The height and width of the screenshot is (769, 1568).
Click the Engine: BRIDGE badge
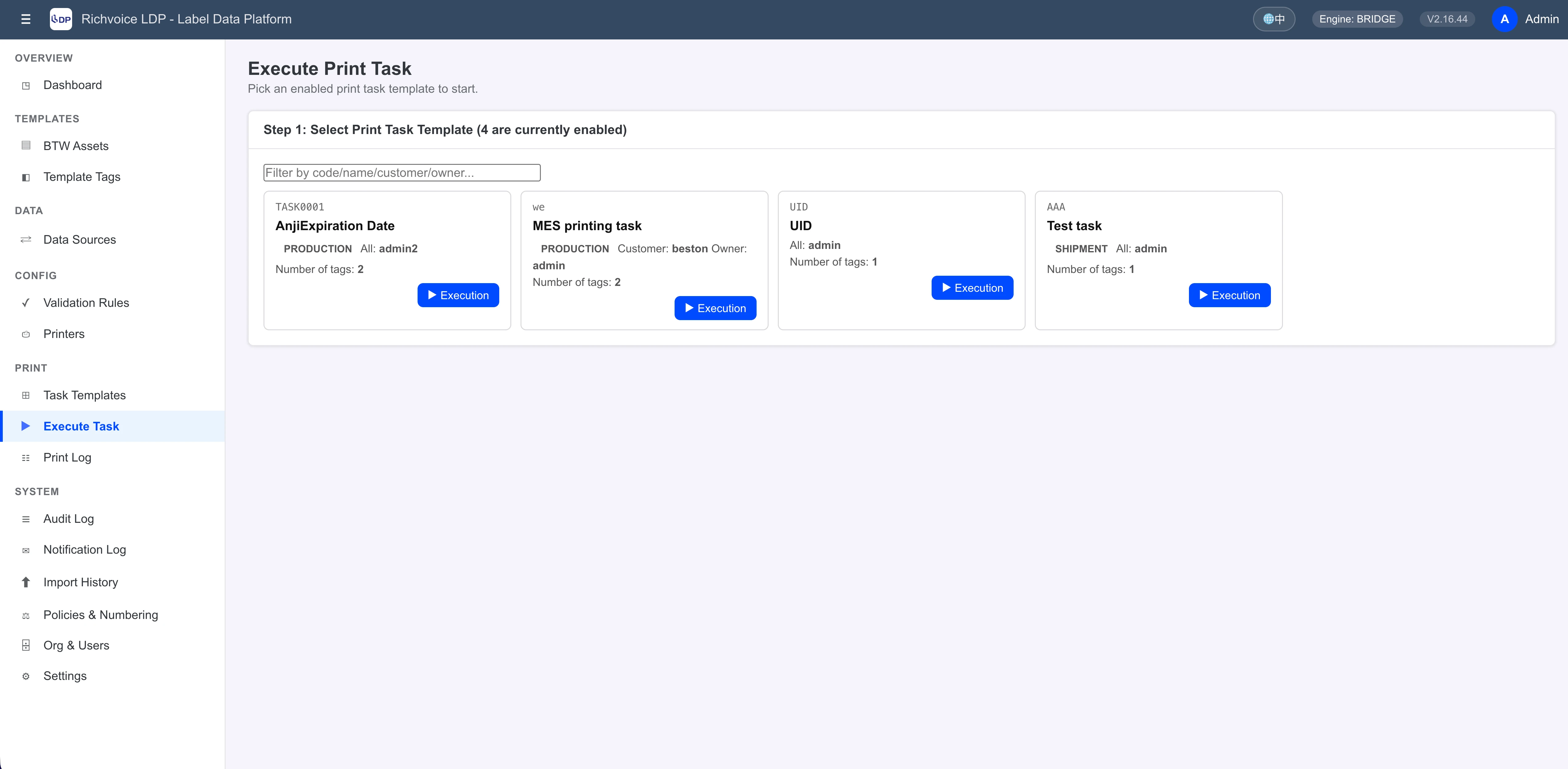(x=1358, y=19)
